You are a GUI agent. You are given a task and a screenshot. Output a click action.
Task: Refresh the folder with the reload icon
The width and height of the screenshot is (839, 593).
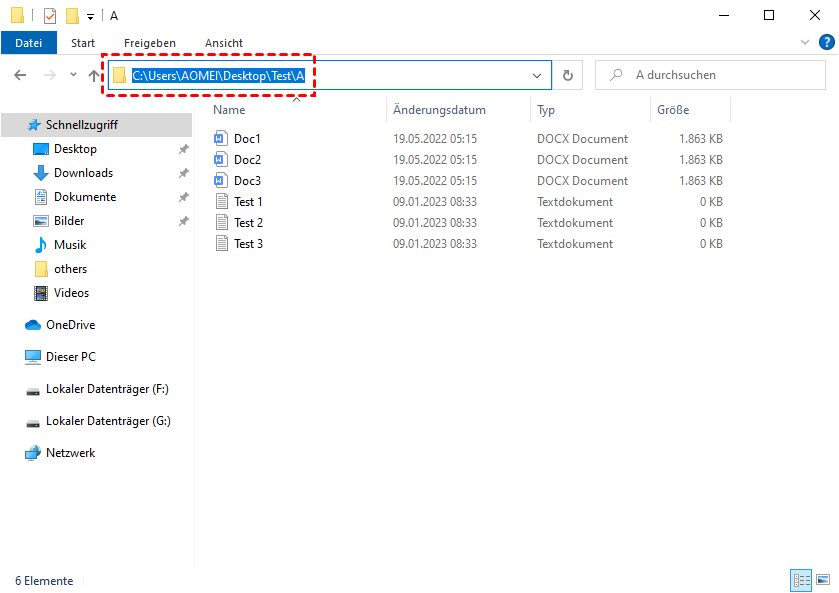pyautogui.click(x=568, y=75)
